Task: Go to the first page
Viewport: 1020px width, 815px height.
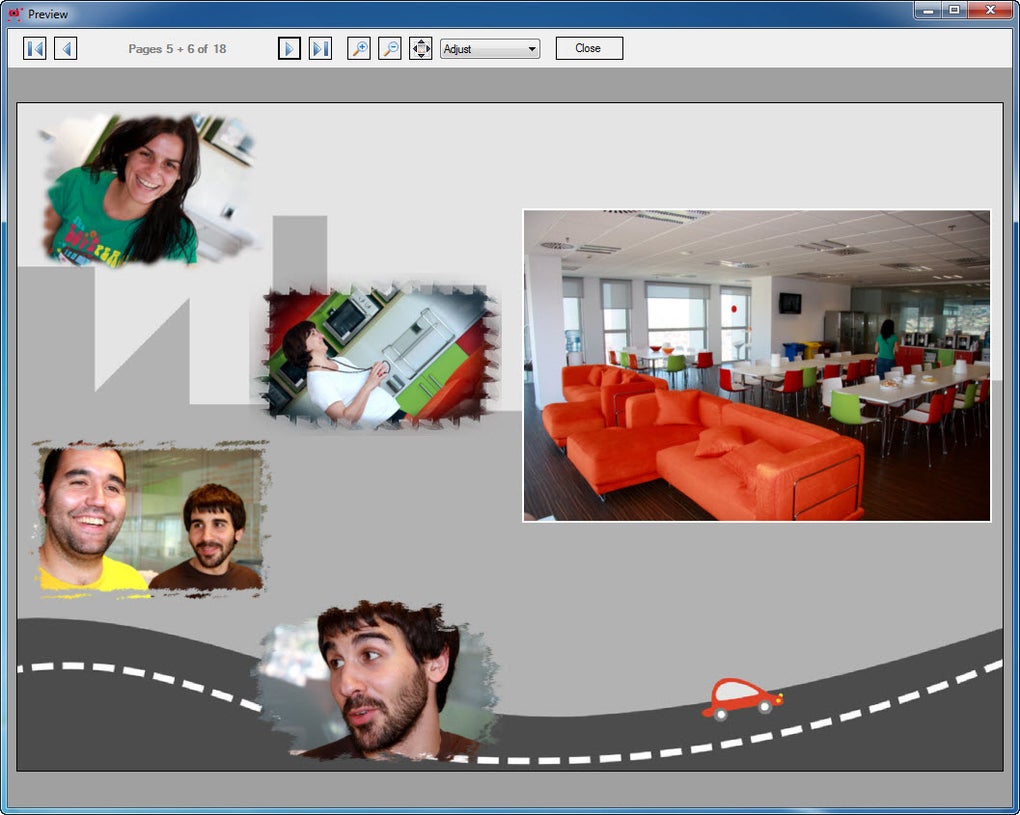Action: click(x=34, y=48)
